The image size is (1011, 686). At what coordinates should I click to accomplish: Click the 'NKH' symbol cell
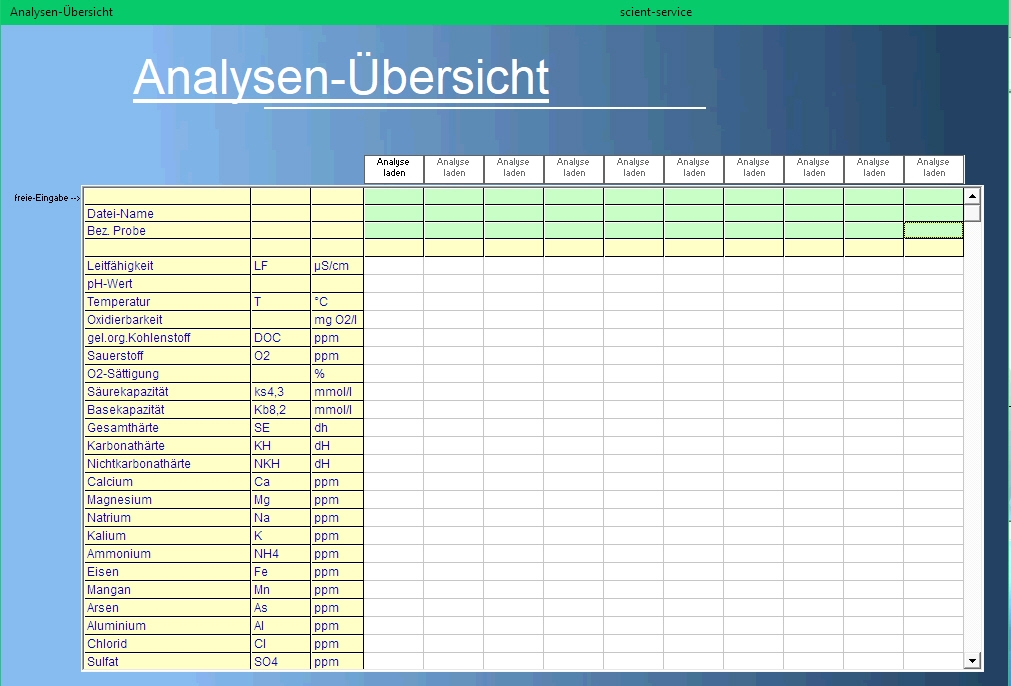coord(280,464)
